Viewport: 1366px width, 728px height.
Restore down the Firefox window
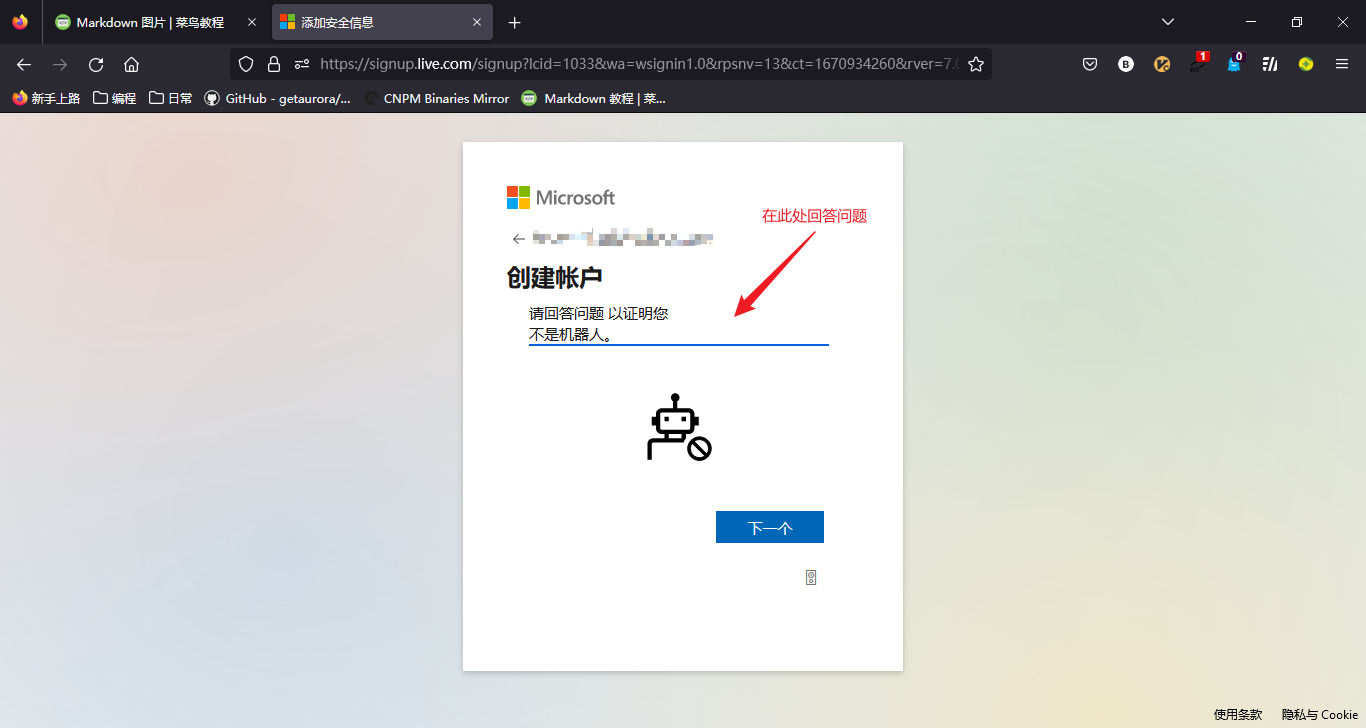(x=1297, y=22)
